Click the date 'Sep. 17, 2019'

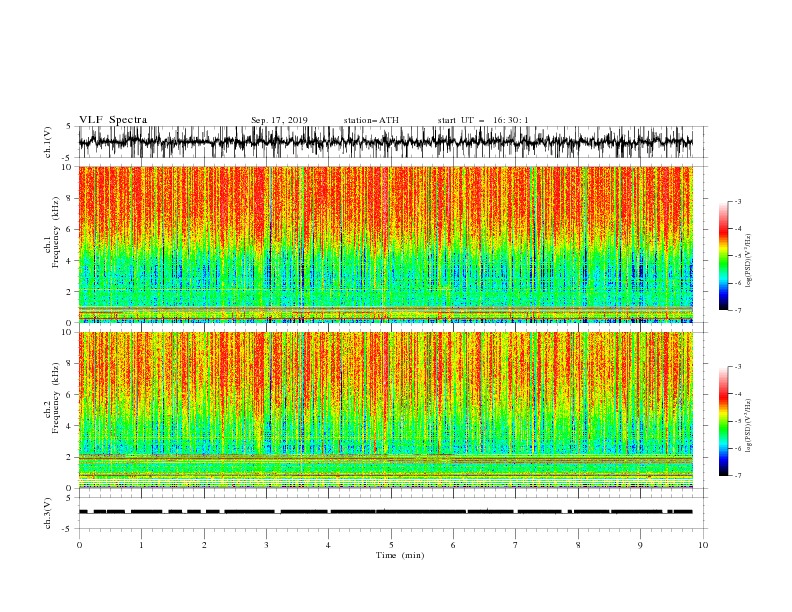pyautogui.click(x=279, y=120)
